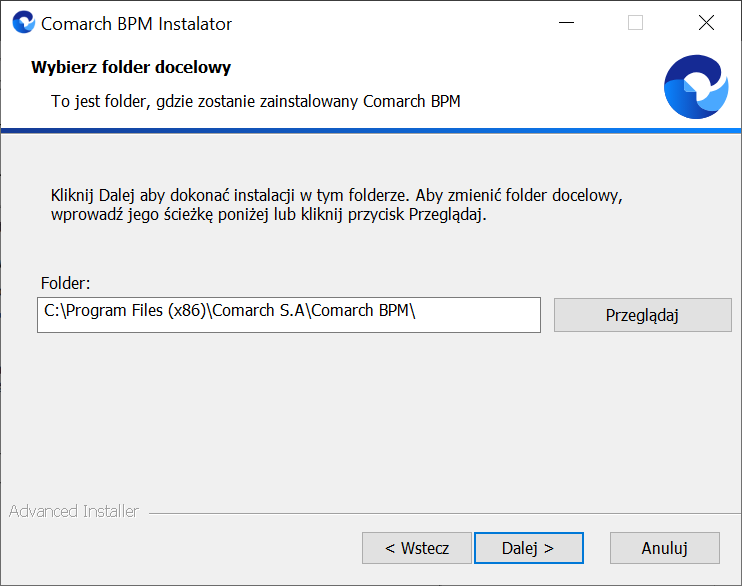This screenshot has width=742, height=586.
Task: Click the Folder path input field
Action: tap(289, 315)
